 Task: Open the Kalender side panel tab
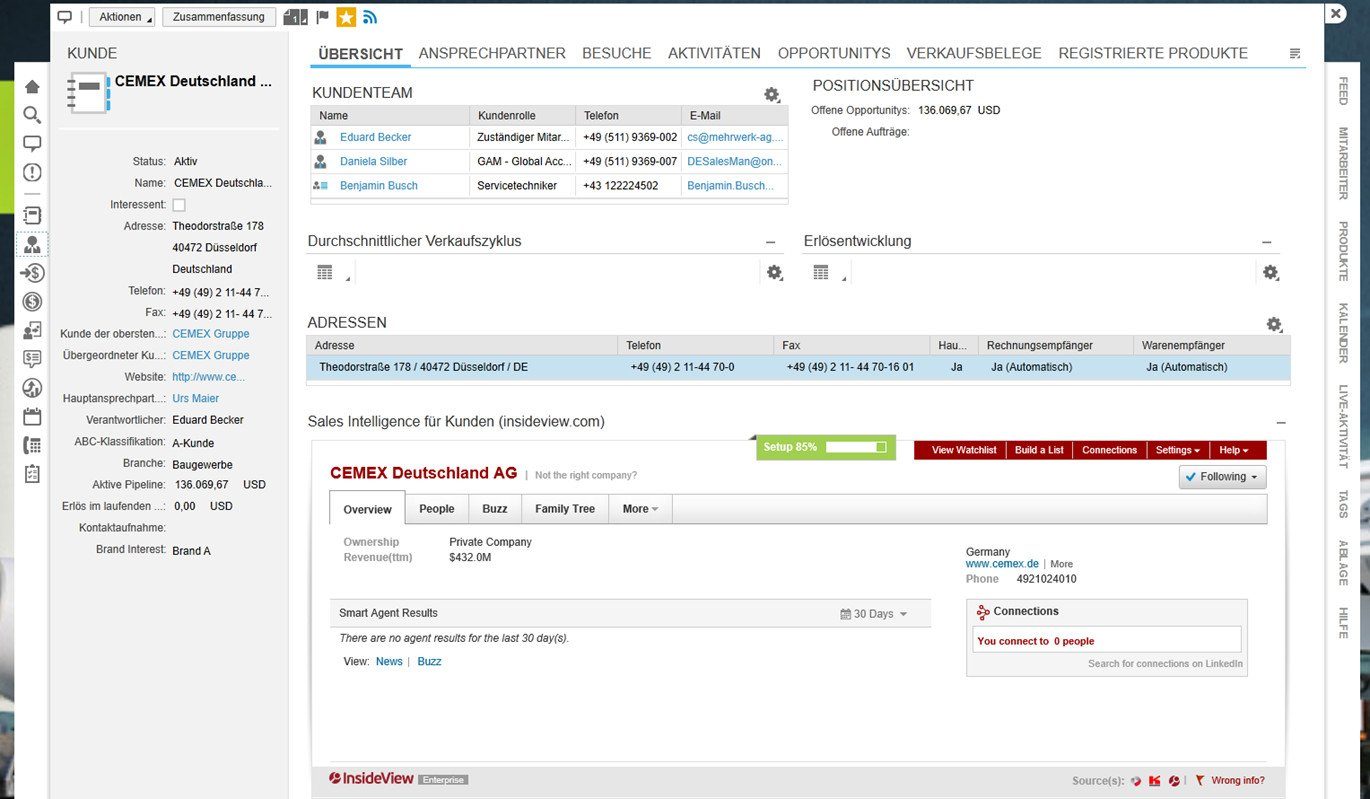[1343, 333]
